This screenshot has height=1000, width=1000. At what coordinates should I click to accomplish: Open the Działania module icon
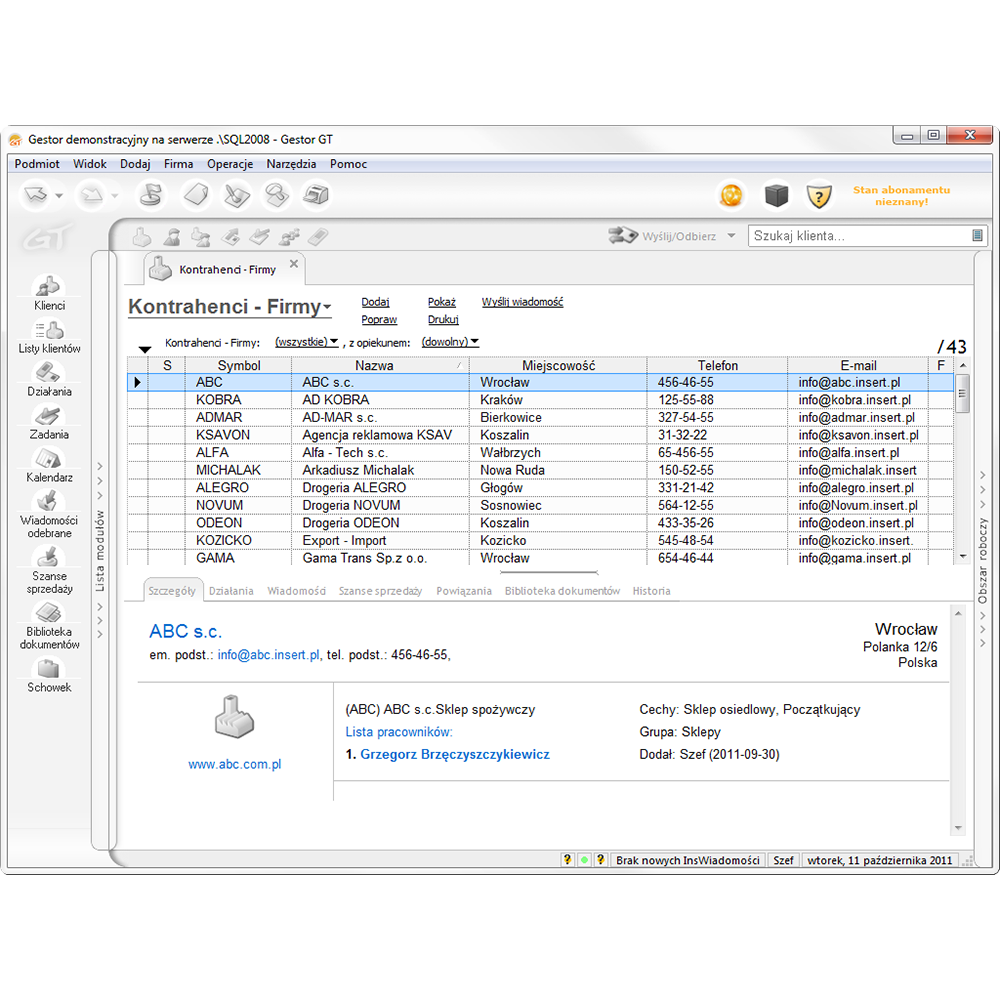[x=49, y=375]
